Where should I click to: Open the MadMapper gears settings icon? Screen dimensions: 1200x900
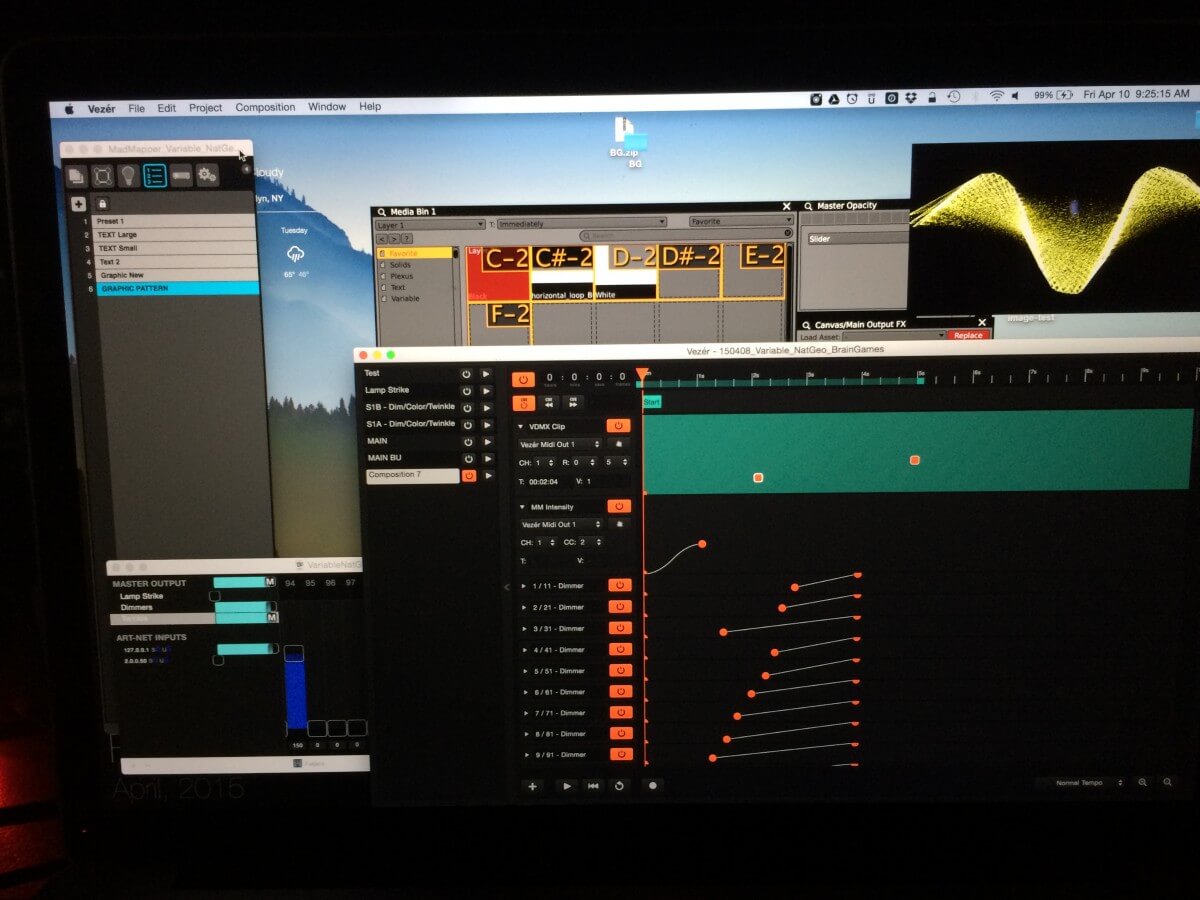click(x=207, y=176)
